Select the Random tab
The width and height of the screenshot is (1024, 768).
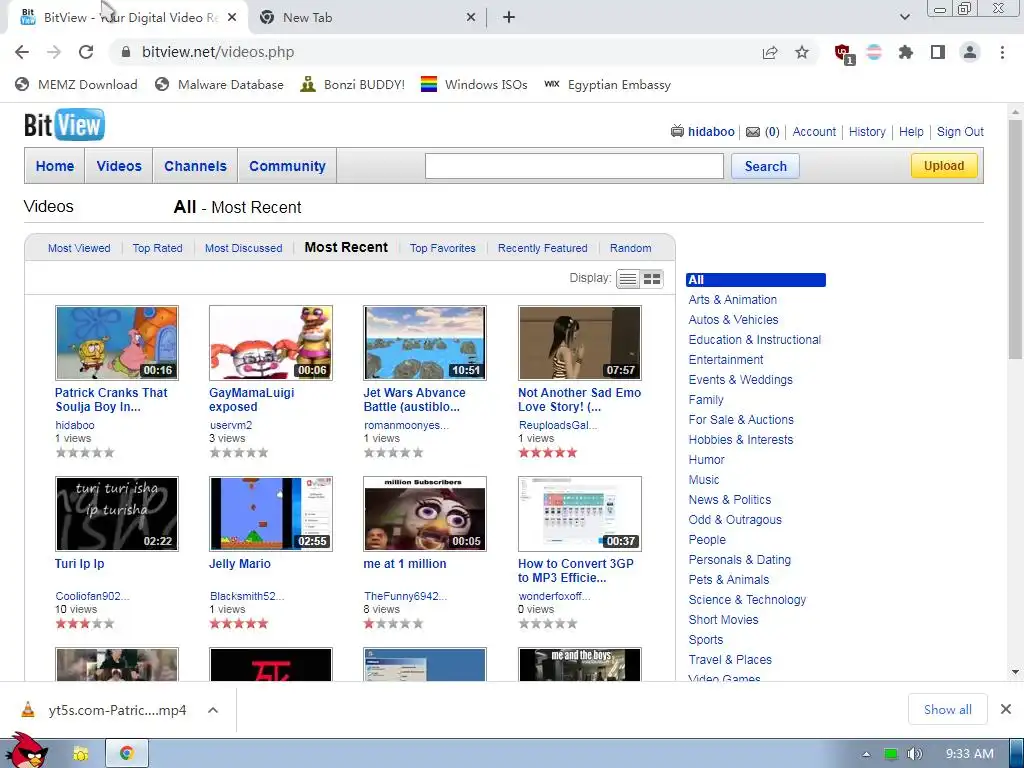[x=630, y=248]
